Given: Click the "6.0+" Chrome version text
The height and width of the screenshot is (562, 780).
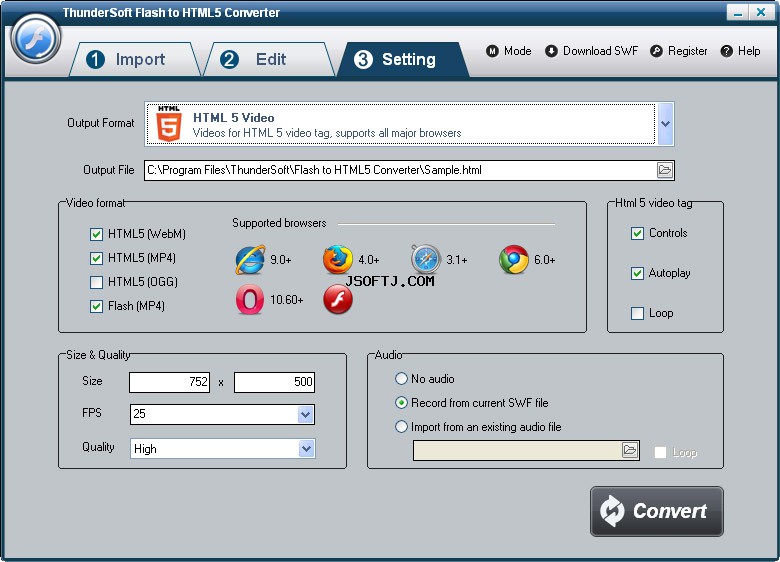Looking at the screenshot, I should [x=545, y=260].
